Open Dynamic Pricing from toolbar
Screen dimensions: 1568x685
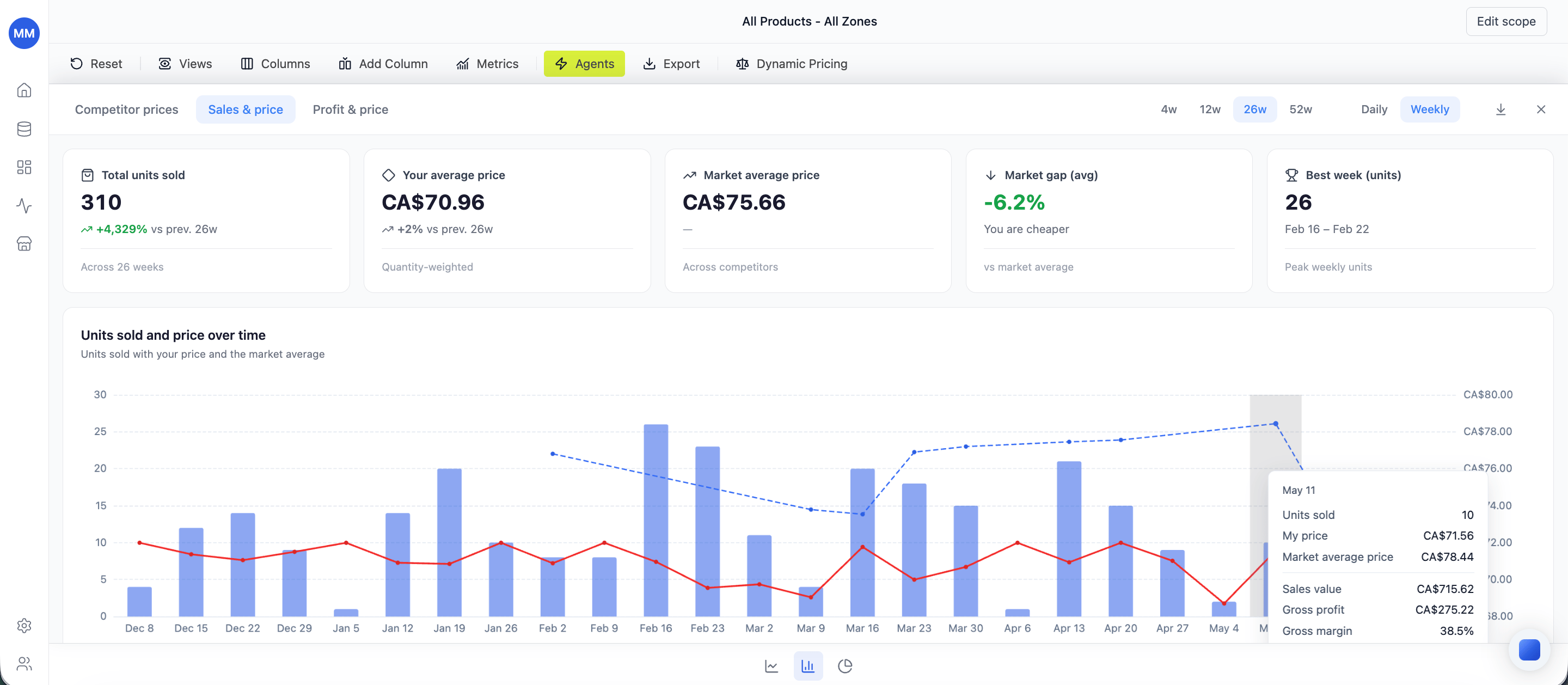coord(791,63)
